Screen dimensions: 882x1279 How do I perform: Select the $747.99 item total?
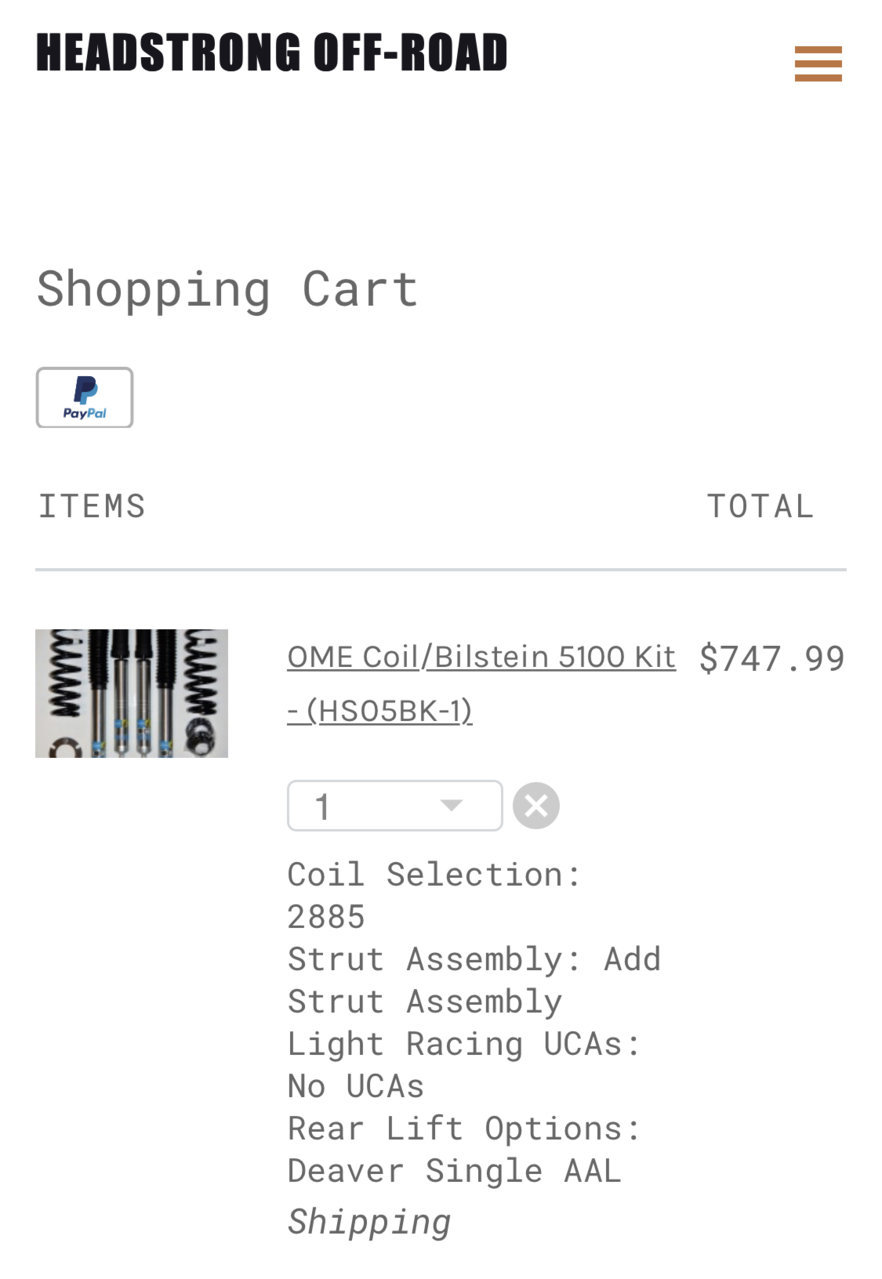point(772,659)
